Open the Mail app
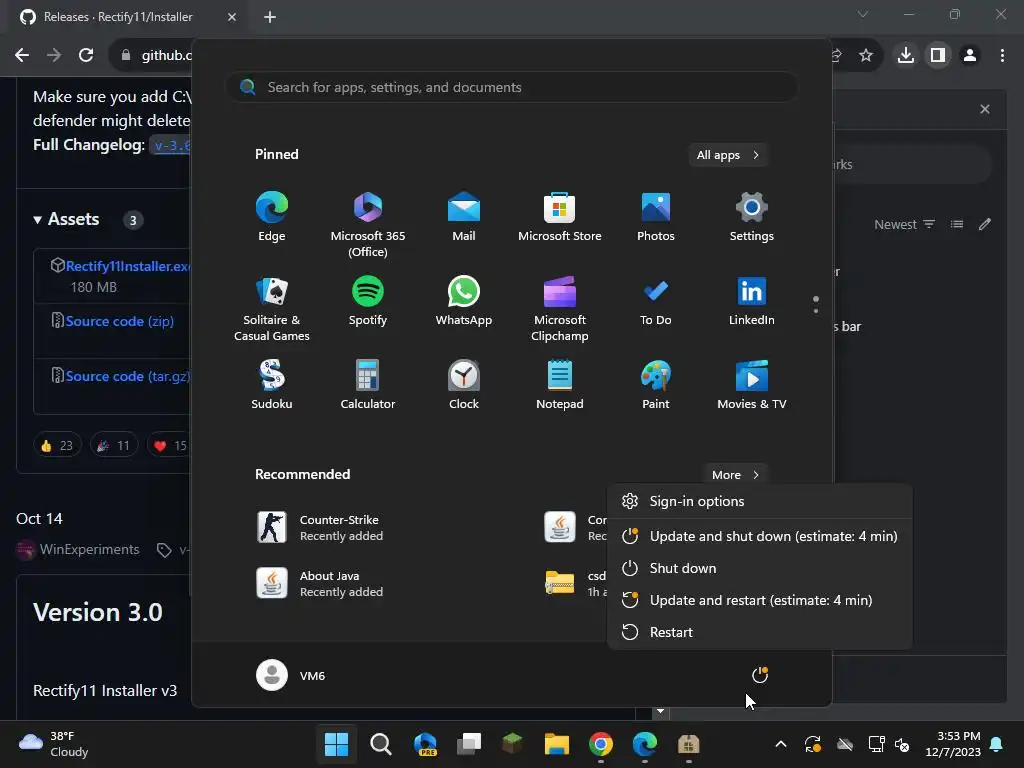1024x768 pixels. (x=464, y=217)
